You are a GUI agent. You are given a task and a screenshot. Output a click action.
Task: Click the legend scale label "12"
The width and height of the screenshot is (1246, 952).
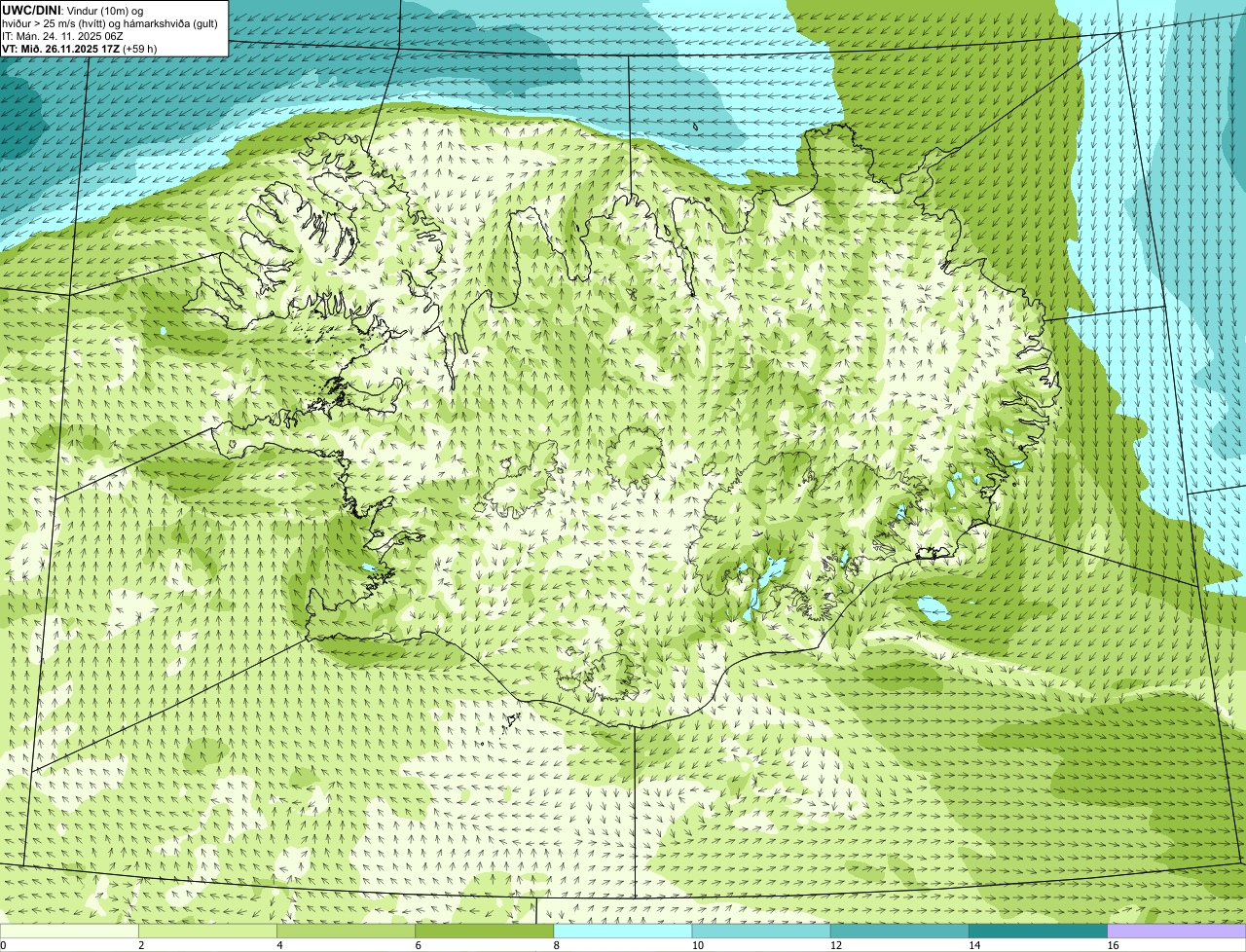[x=835, y=945]
